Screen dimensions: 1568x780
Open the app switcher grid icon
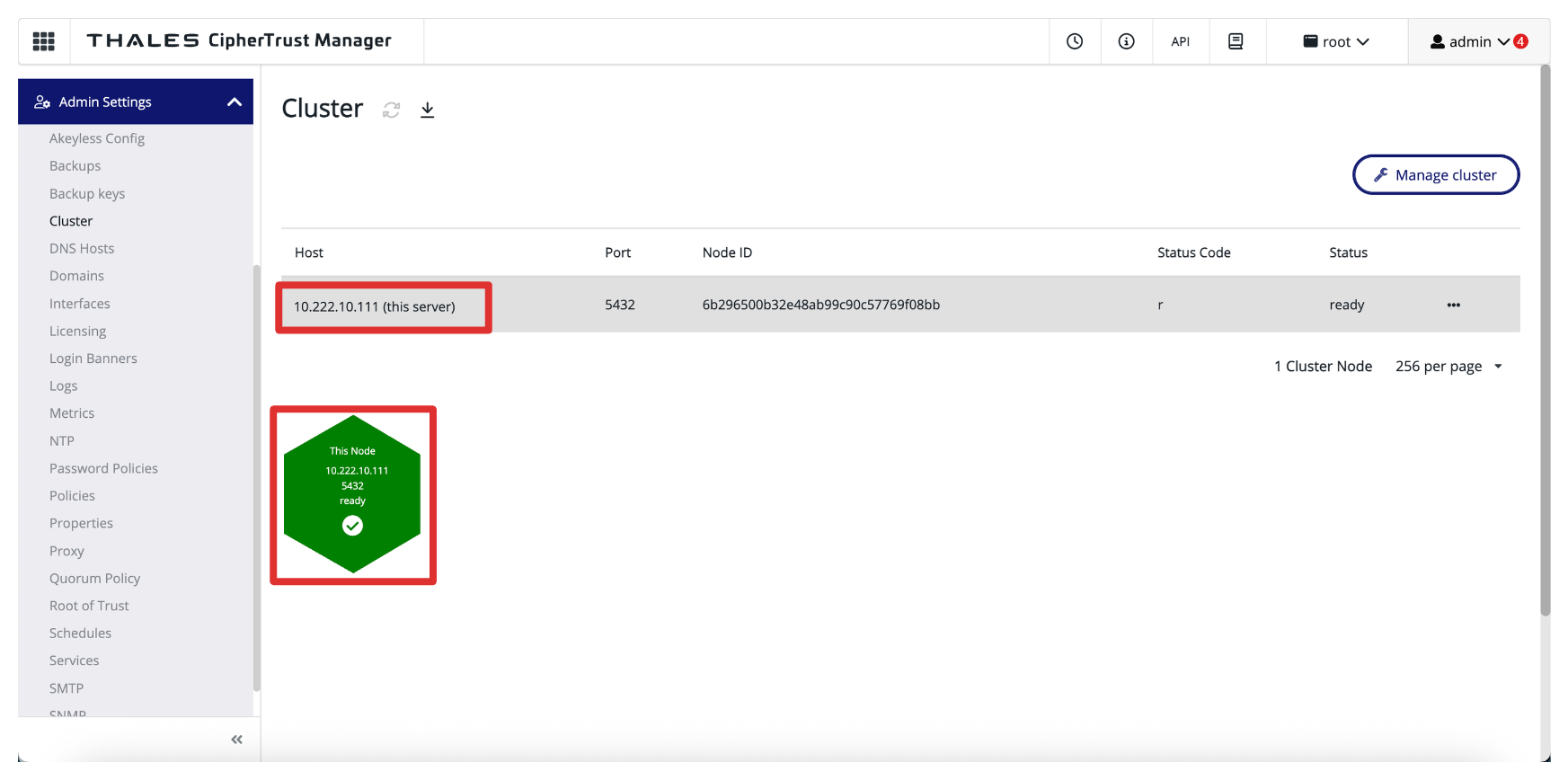(x=43, y=41)
